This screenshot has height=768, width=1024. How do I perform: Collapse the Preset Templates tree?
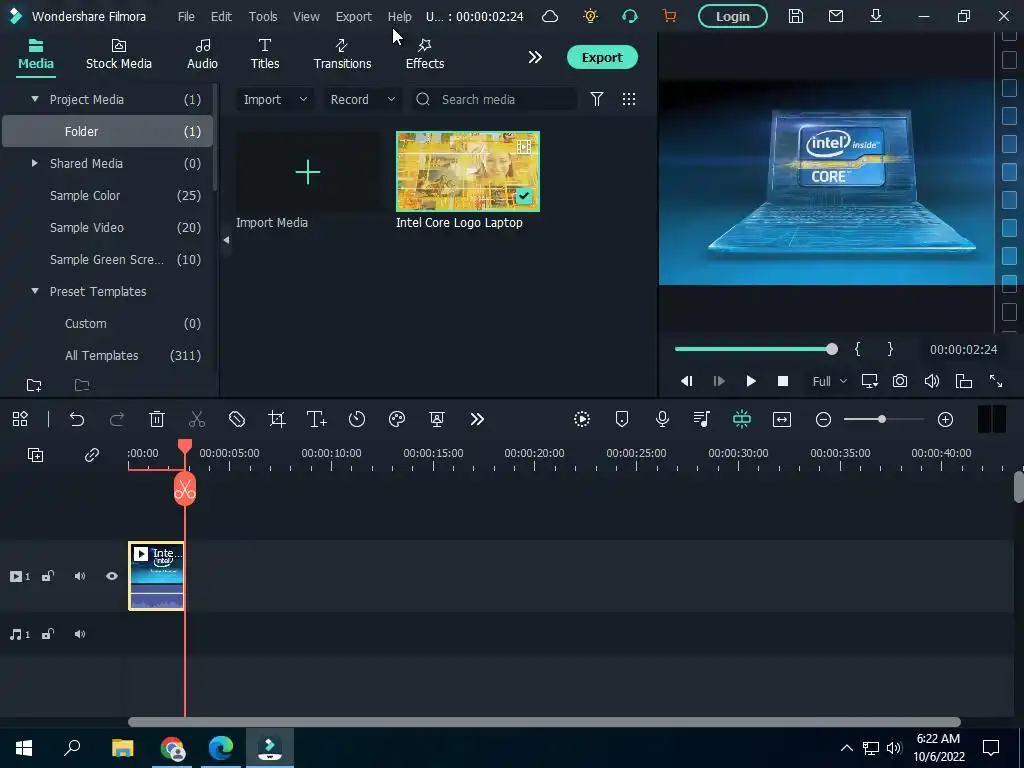pyautogui.click(x=35, y=291)
